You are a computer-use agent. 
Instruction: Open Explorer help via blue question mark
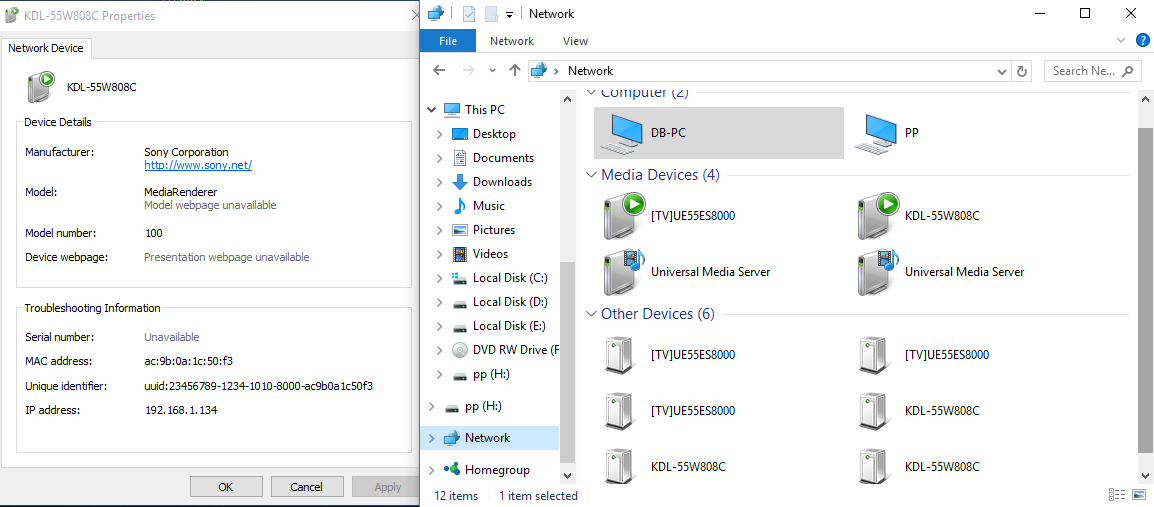pos(1143,40)
